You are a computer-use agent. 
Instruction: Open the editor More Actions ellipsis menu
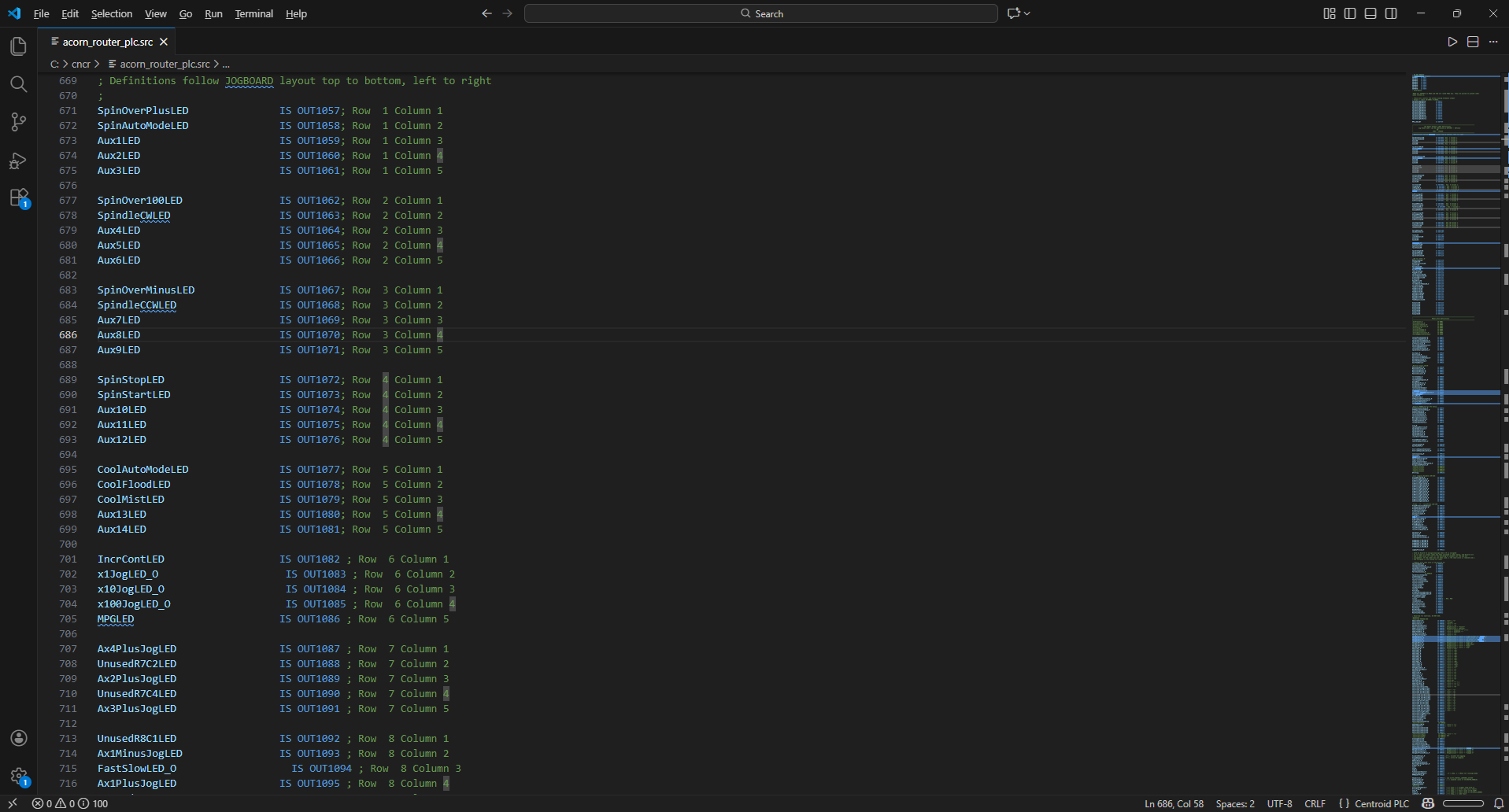tap(1493, 42)
